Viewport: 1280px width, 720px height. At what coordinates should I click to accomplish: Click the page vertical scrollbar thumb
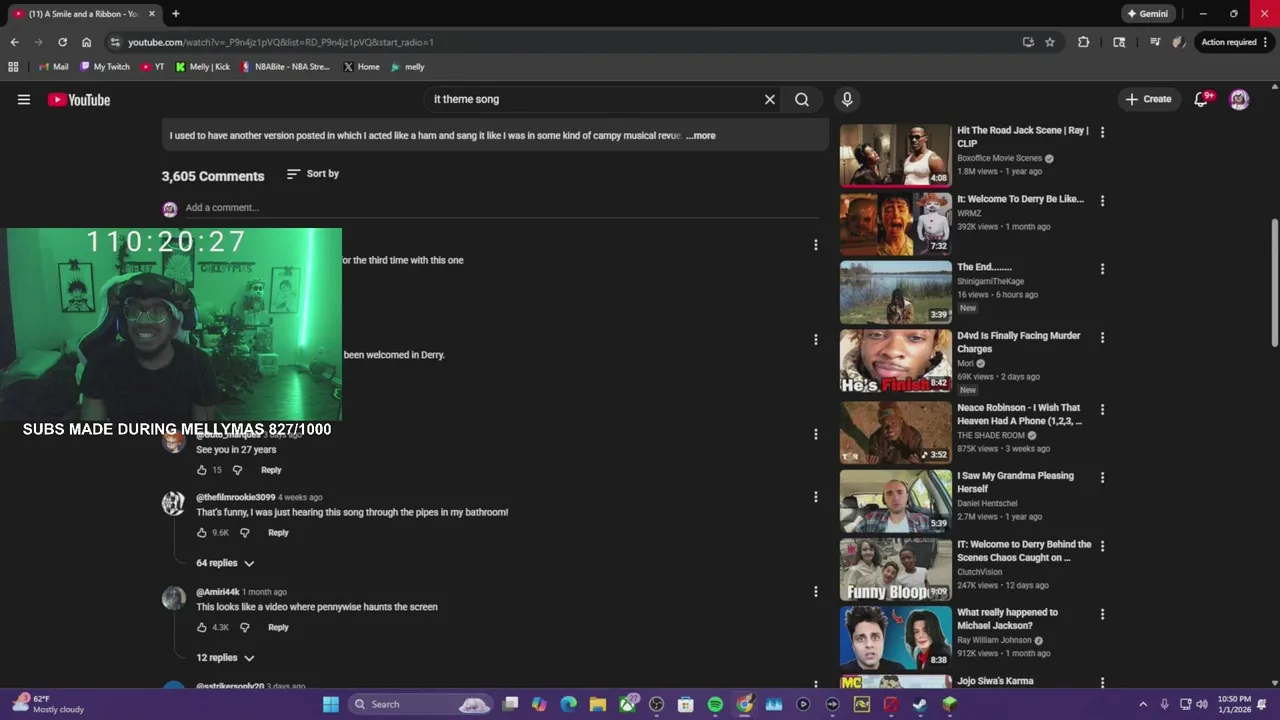tap(1274, 283)
